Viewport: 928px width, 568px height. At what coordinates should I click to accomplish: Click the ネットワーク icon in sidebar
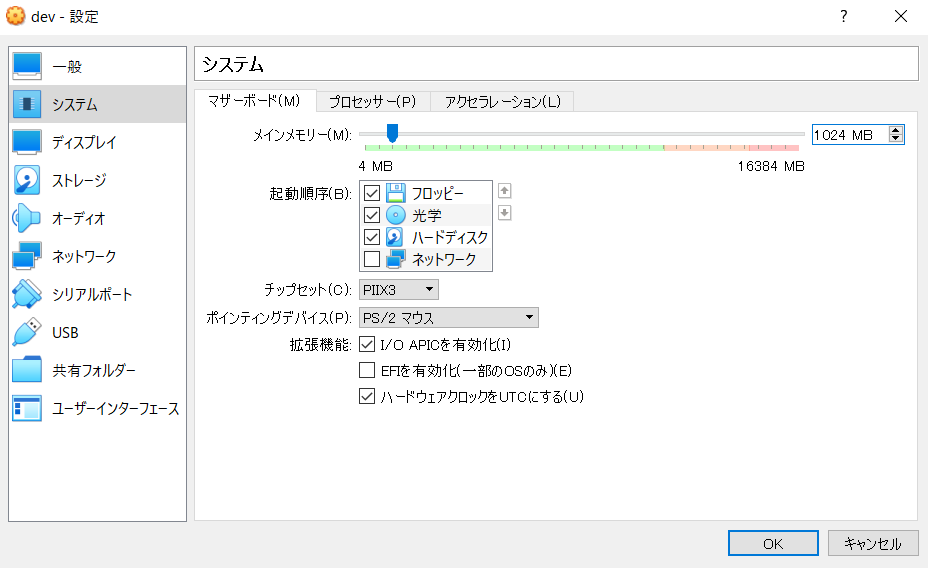(x=27, y=256)
